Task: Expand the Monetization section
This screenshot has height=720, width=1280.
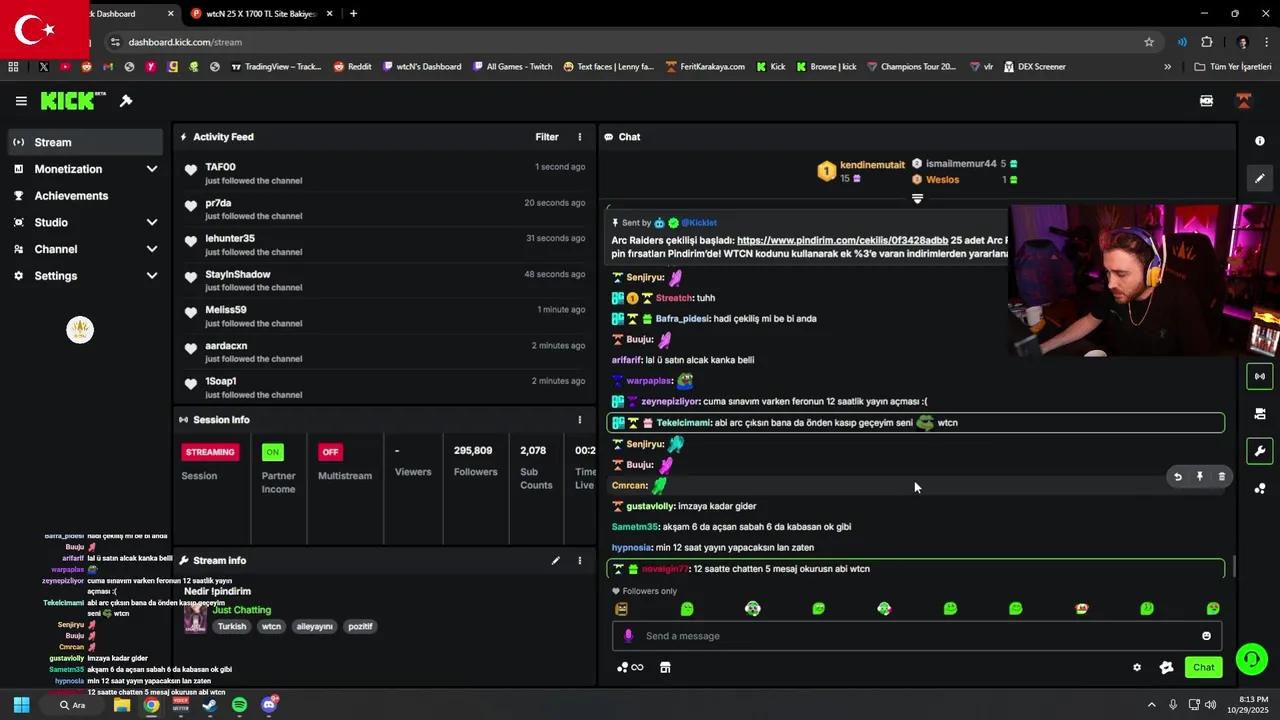Action: [85, 169]
